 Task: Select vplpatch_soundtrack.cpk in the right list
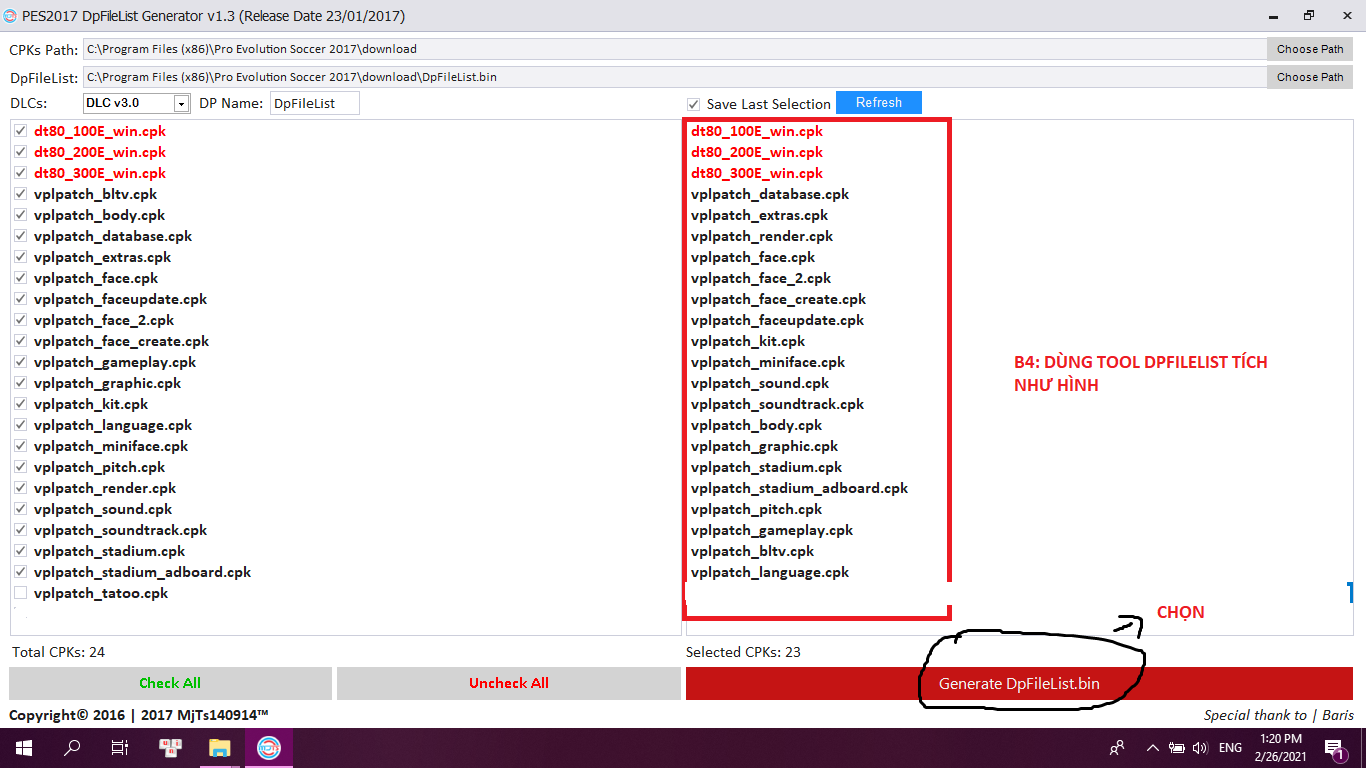pos(777,404)
